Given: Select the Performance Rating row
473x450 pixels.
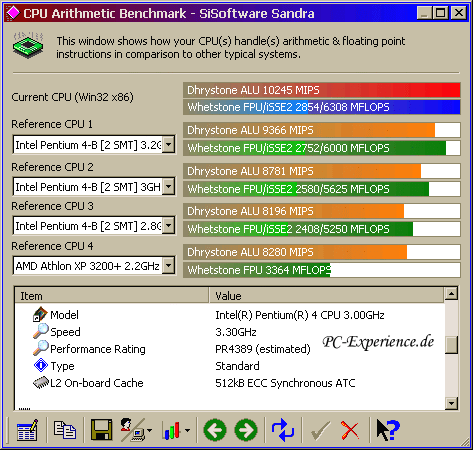Looking at the screenshot, I should tap(230, 349).
